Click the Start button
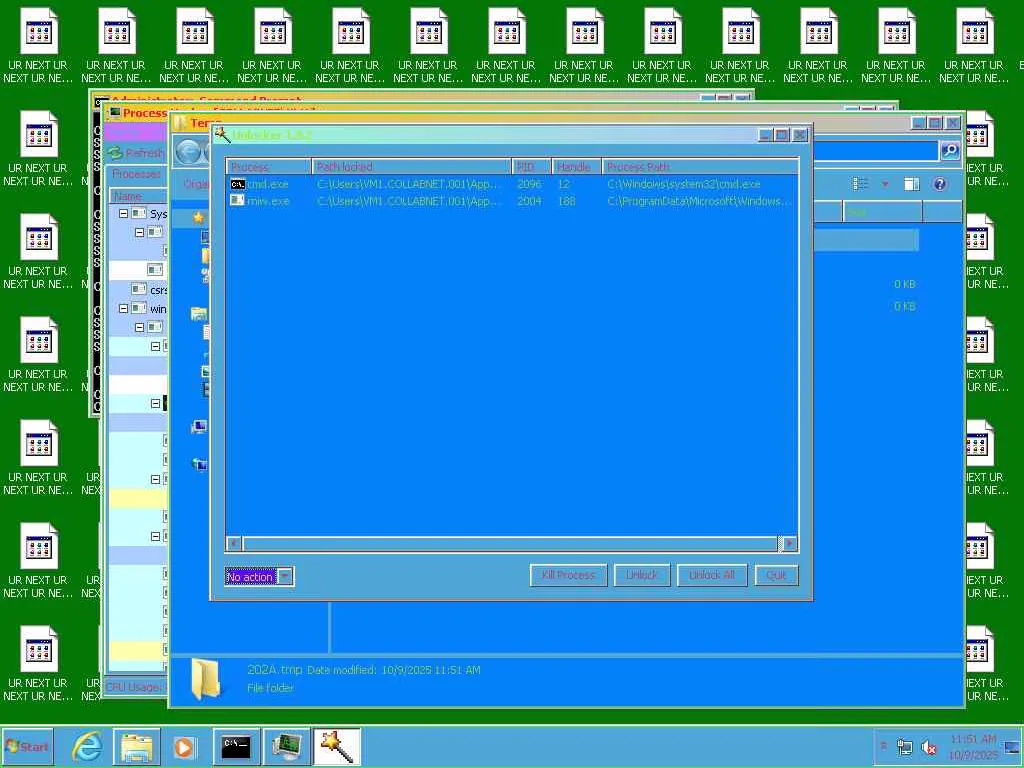Screen dimensions: 1024x768 coord(27,746)
